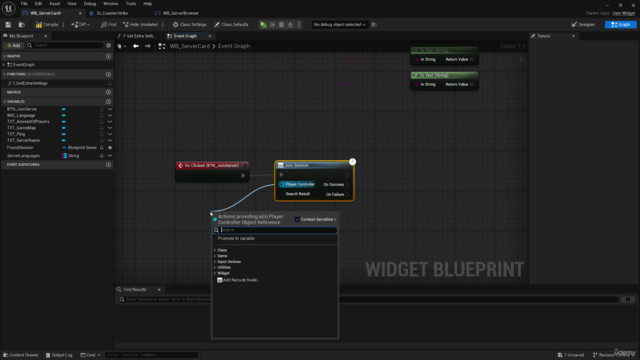The width and height of the screenshot is (640, 360).
Task: Click the icon next to debug object selector
Action: 374,24
